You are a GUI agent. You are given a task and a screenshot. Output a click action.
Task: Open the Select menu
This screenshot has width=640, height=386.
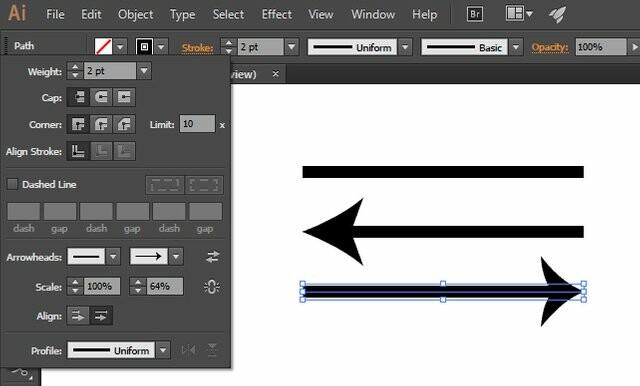pyautogui.click(x=228, y=14)
